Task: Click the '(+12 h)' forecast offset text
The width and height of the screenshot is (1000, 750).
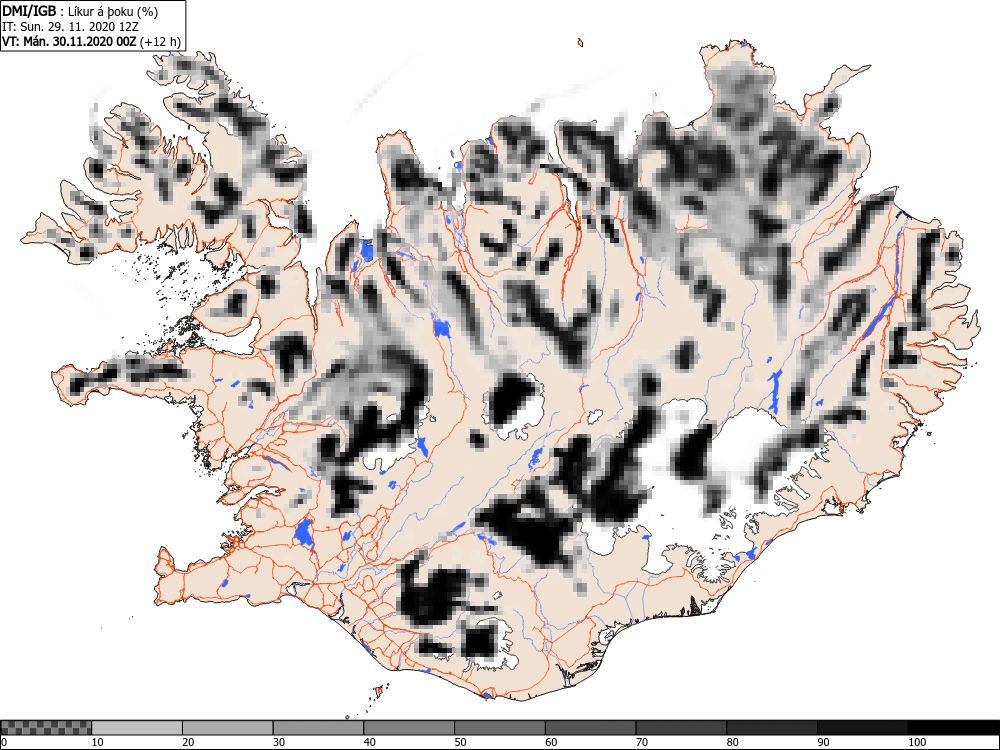Action: pyautogui.click(x=160, y=42)
